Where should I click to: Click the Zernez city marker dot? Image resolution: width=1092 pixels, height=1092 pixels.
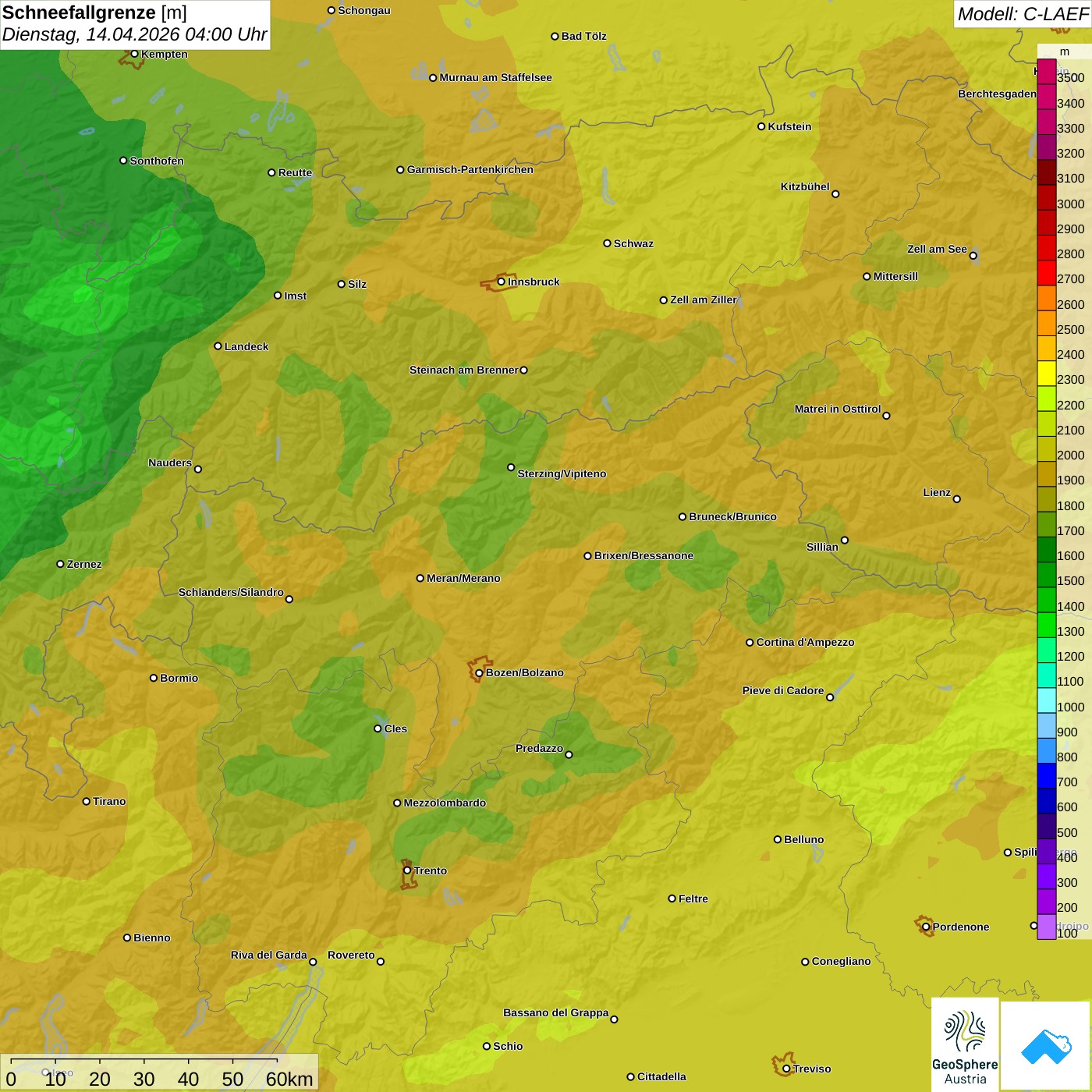[61, 564]
